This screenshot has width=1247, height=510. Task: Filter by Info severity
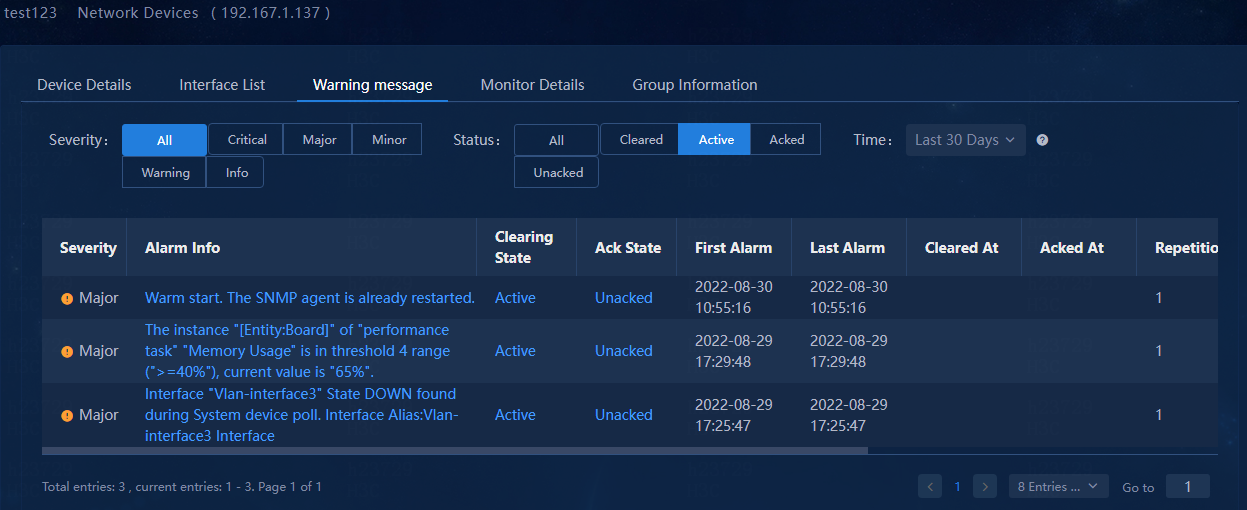[236, 173]
